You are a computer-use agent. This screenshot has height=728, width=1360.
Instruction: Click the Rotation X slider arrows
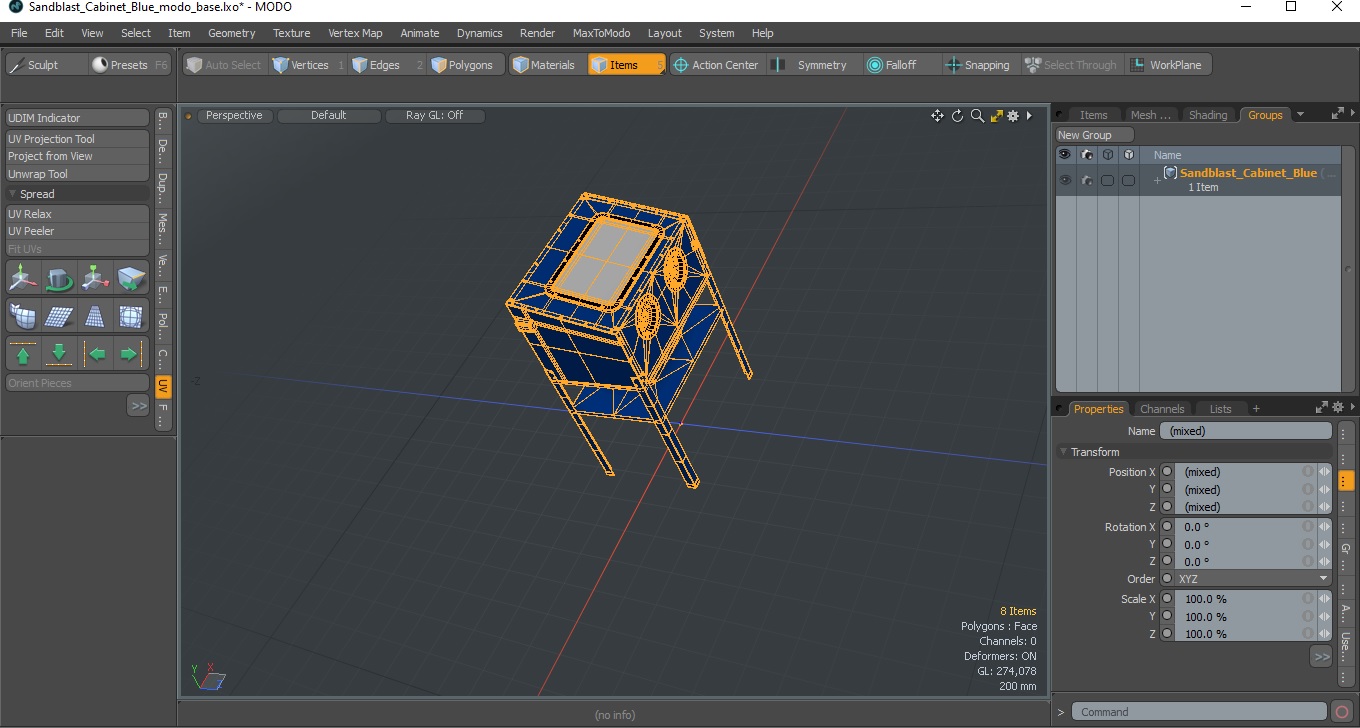1324,527
